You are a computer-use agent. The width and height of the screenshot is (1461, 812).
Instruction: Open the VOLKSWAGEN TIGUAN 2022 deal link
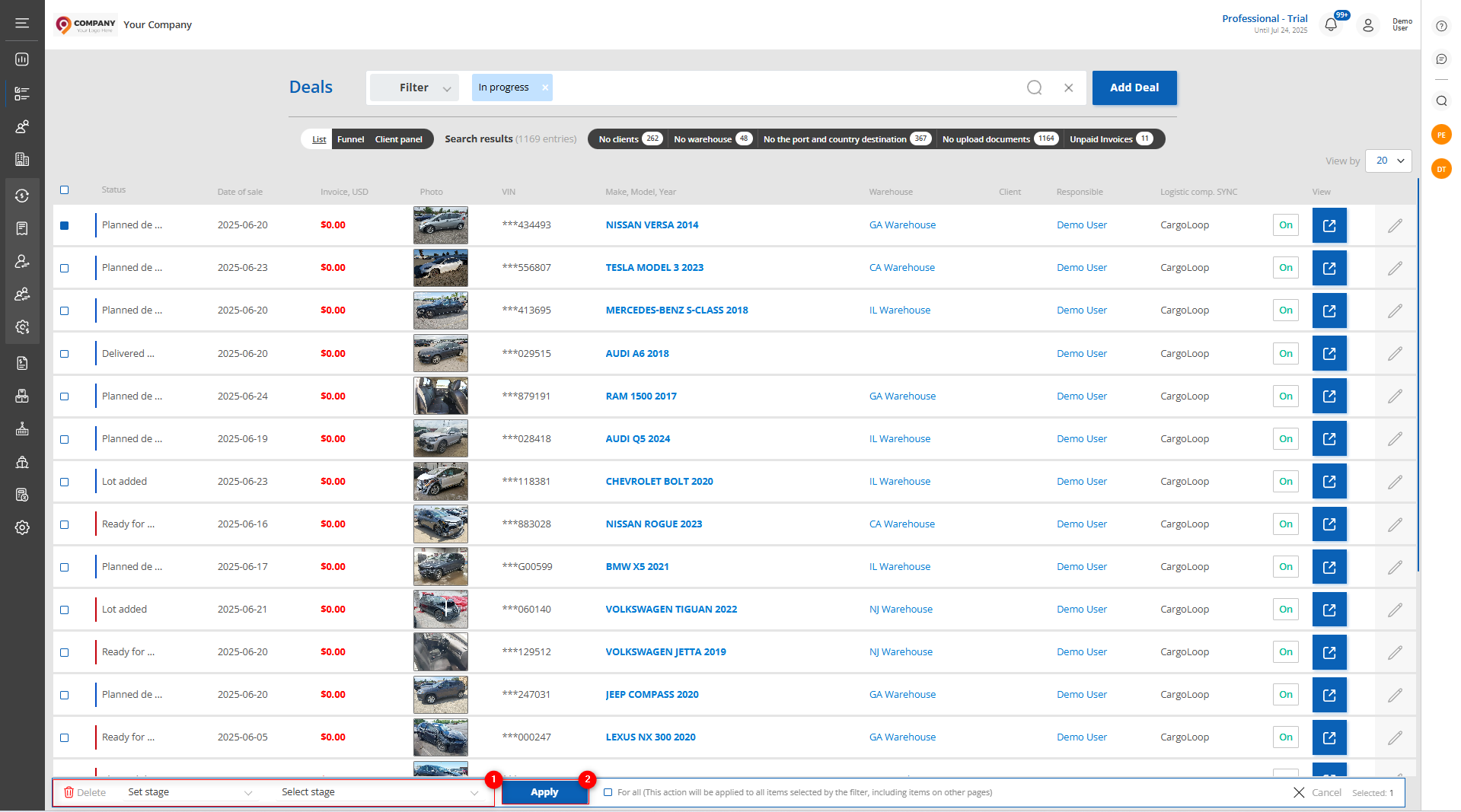click(671, 610)
